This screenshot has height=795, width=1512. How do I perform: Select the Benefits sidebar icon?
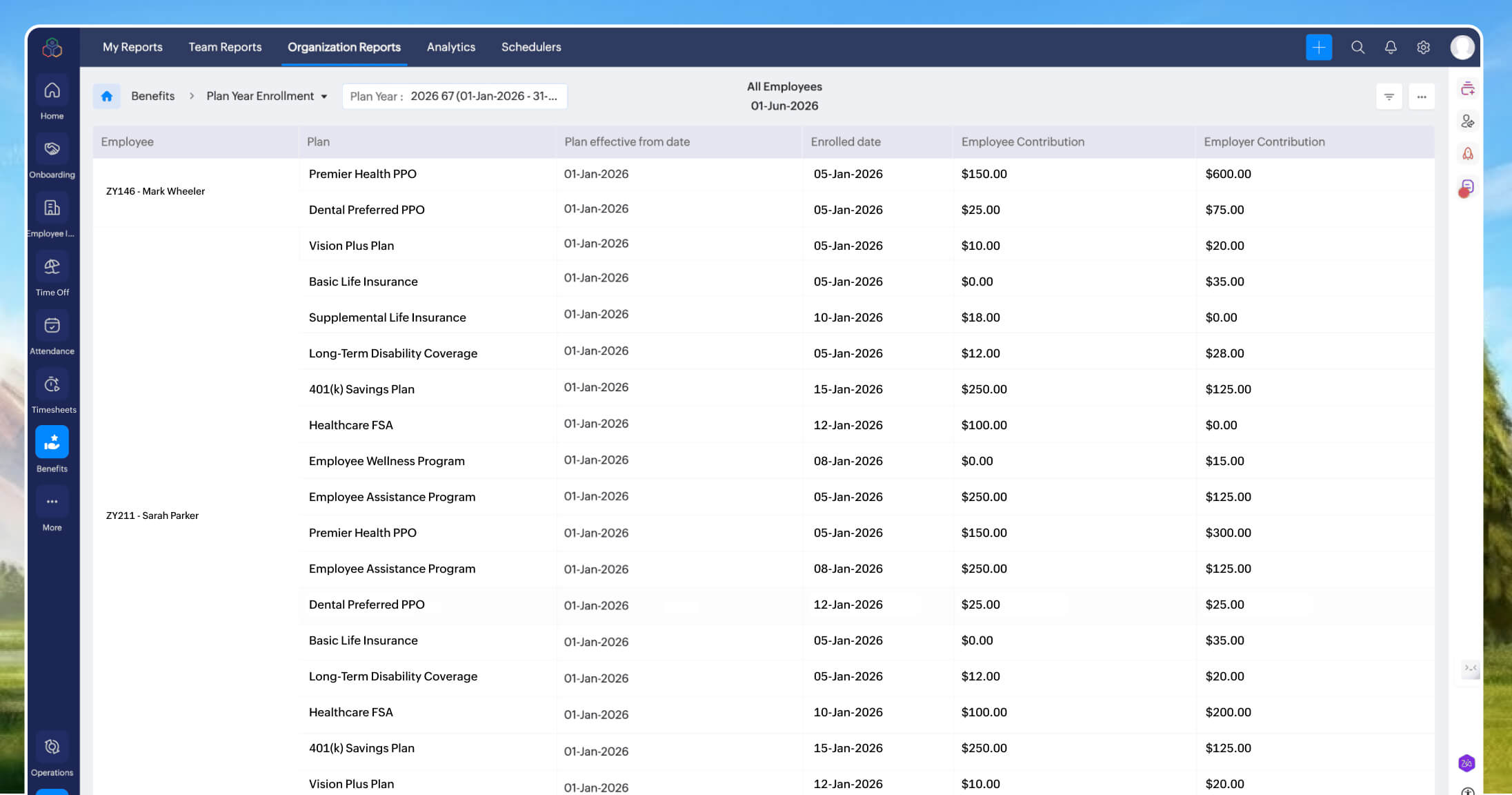coord(52,442)
